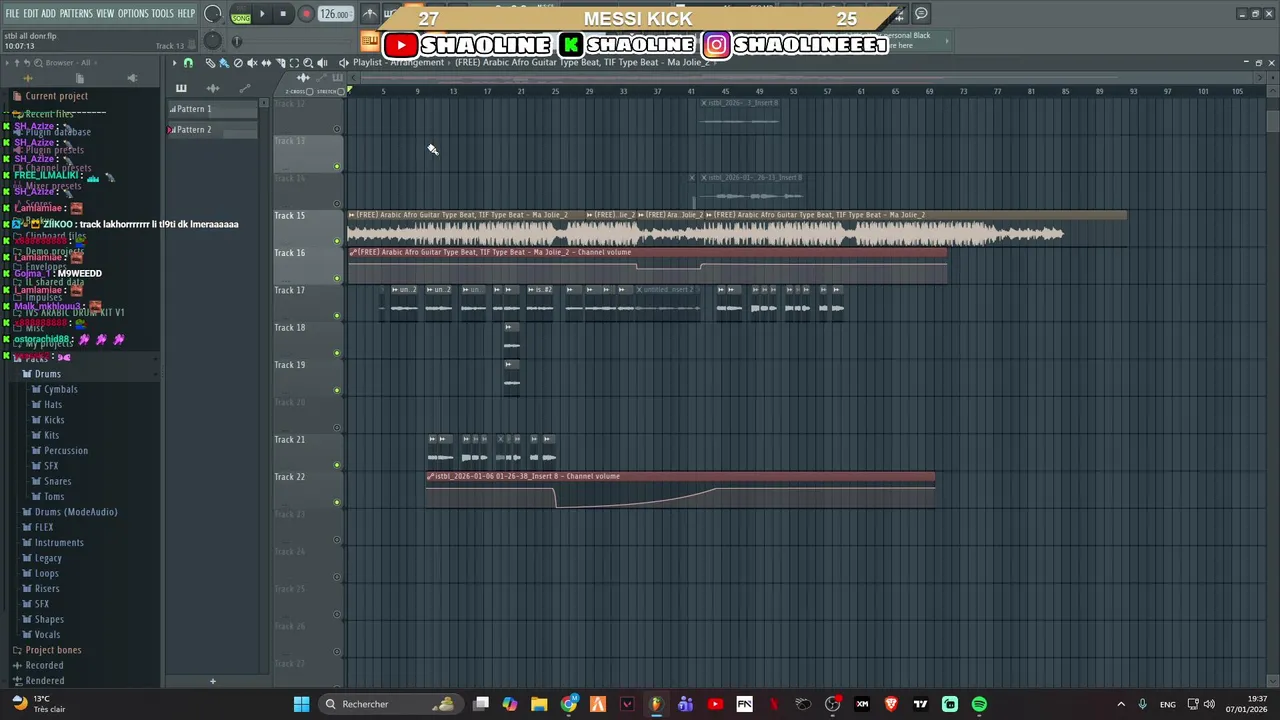The height and width of the screenshot is (720, 1280).
Task: Select the playlist Paint brush tool
Action: point(224,63)
